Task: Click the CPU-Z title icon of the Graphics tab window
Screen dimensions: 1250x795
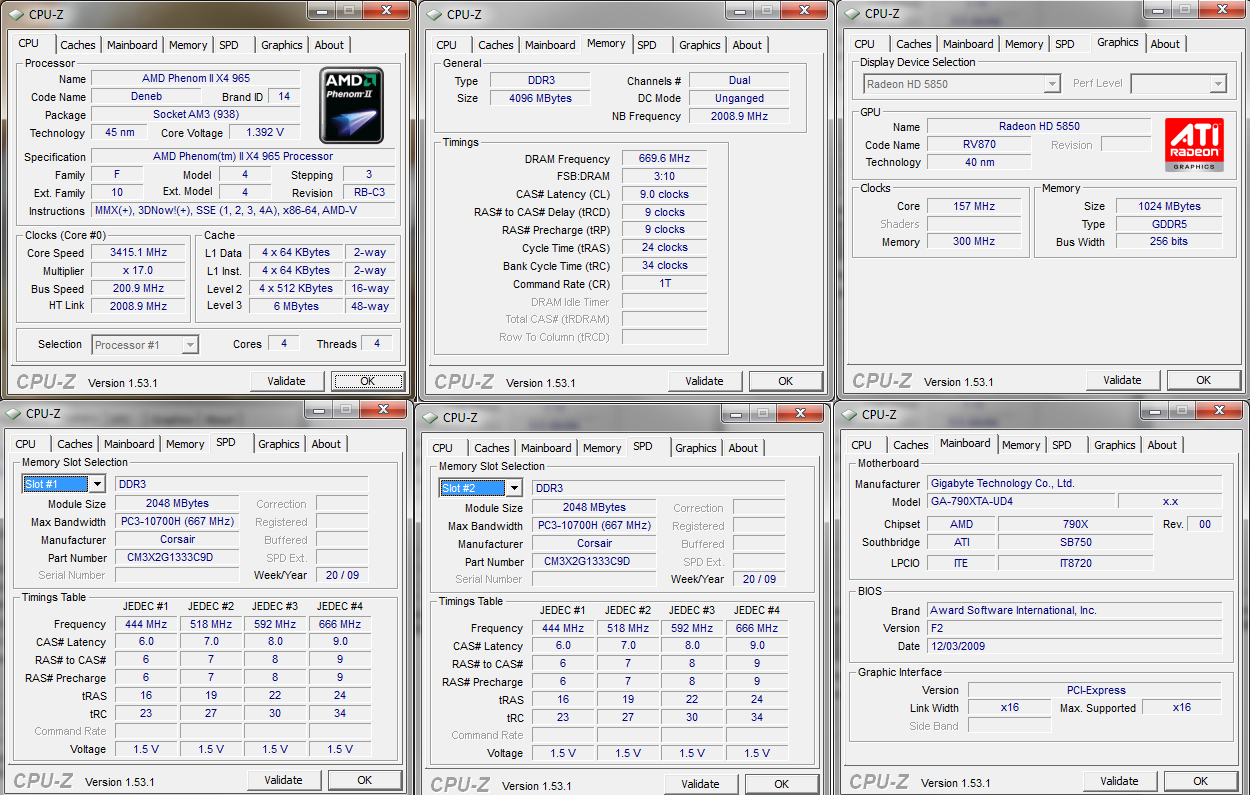Action: (851, 14)
